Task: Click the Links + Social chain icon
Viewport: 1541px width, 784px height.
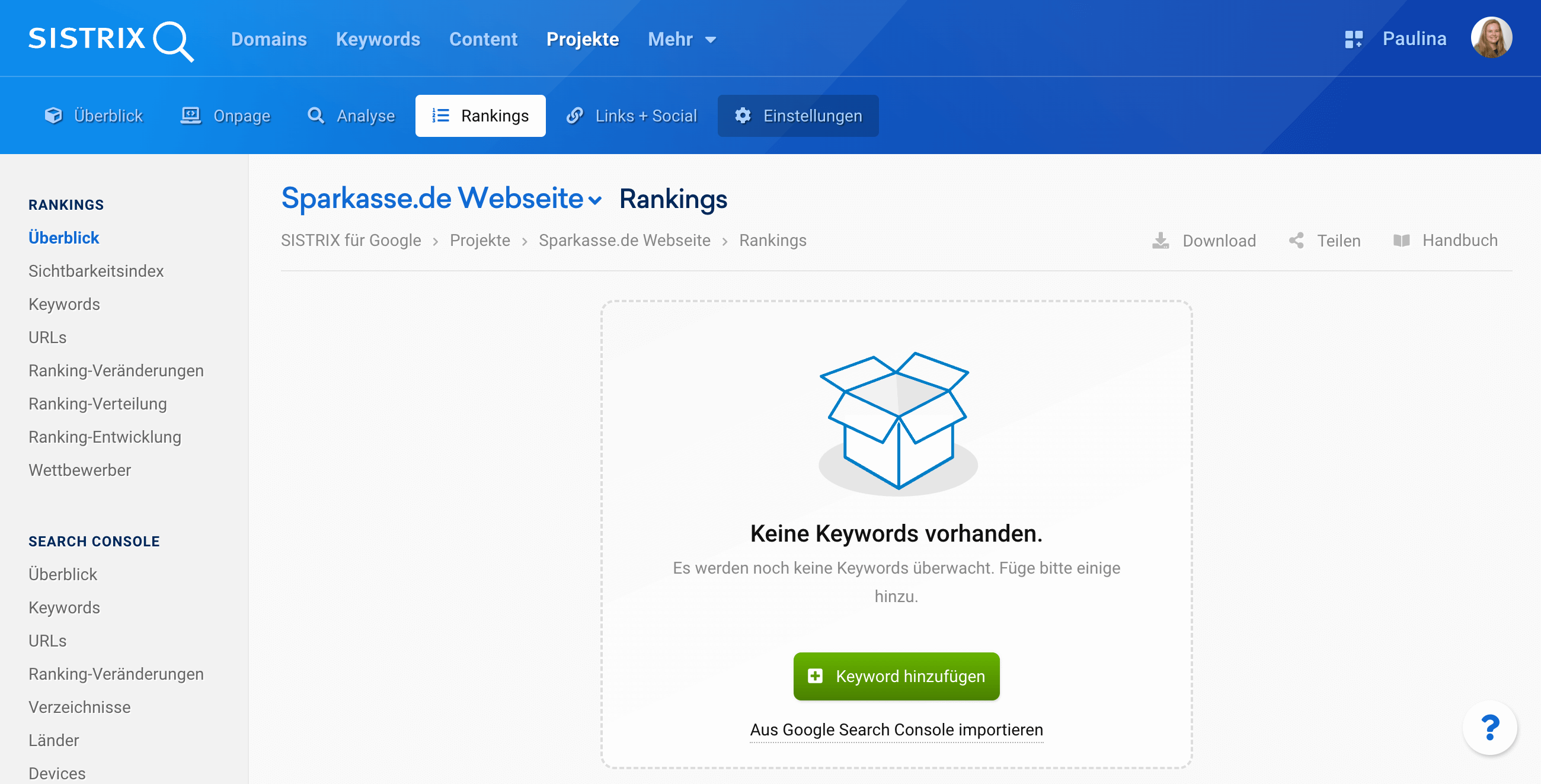Action: click(x=575, y=116)
